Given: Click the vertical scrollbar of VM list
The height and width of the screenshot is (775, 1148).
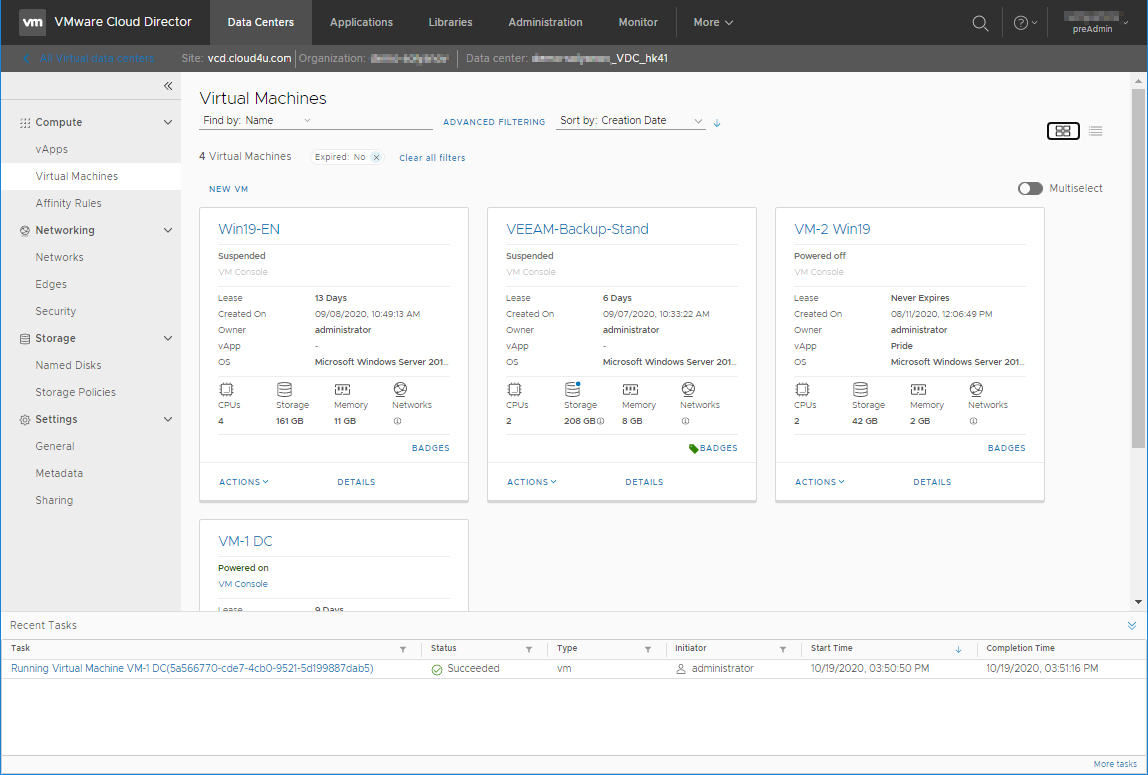Looking at the screenshot, I should click(1138, 270).
